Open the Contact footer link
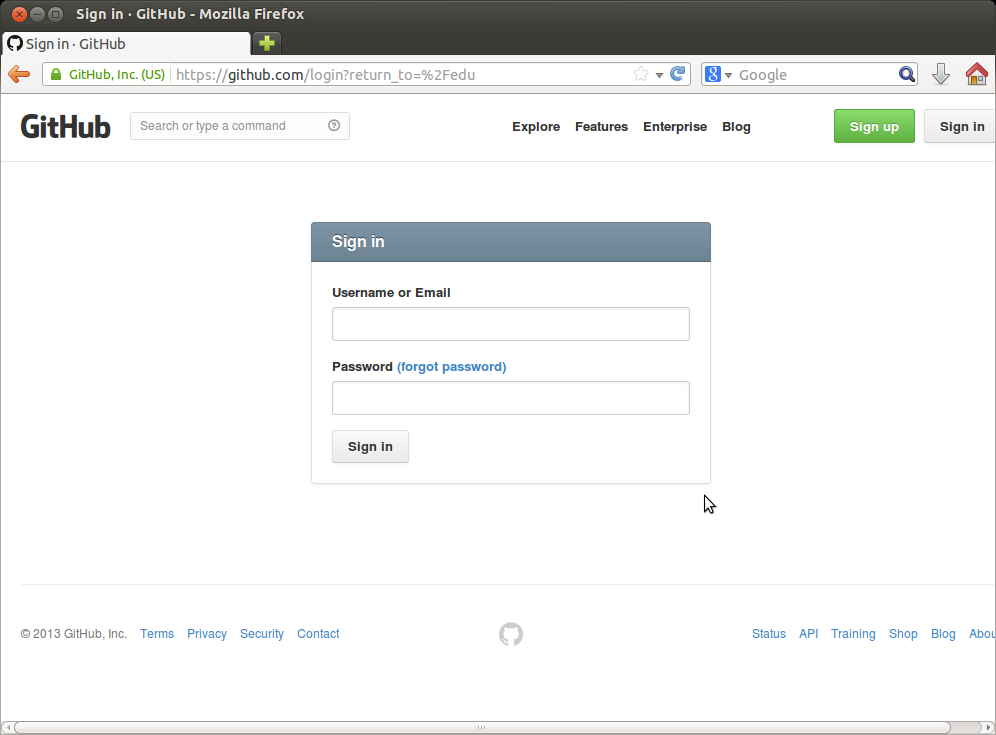Screen dimensions: 996x735 coord(318,633)
